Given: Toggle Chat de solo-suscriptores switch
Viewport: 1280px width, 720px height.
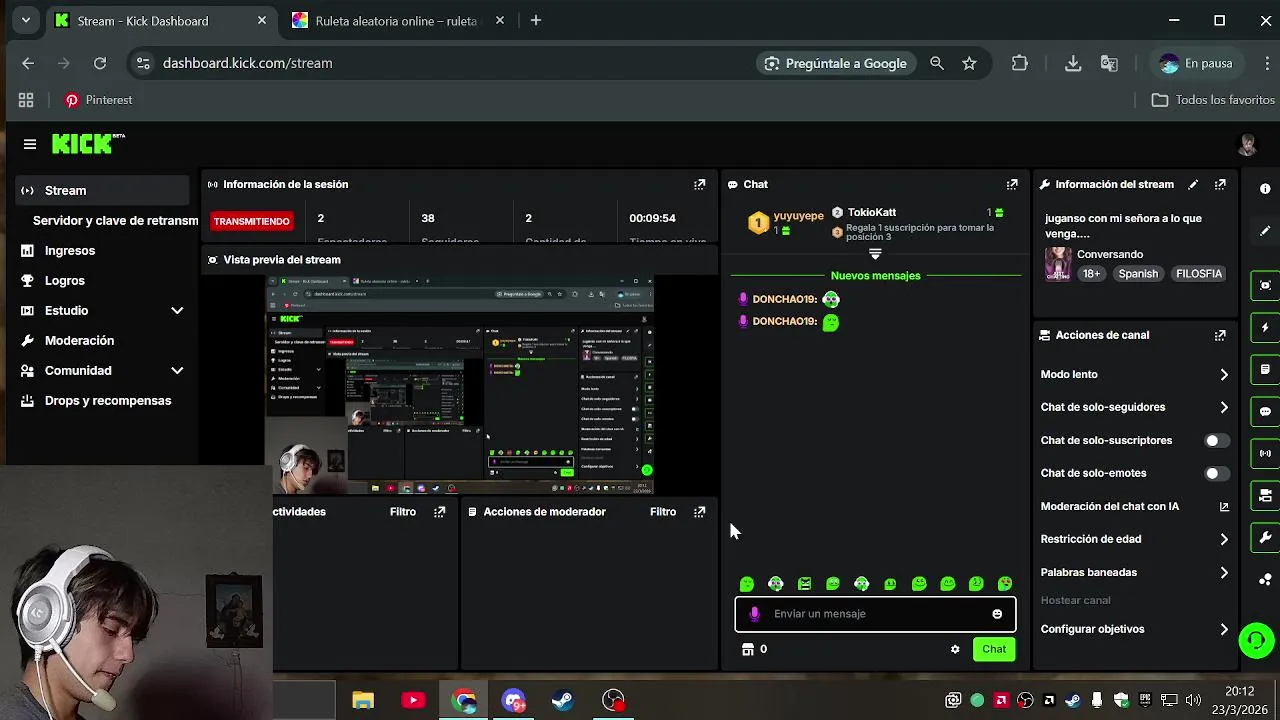Looking at the screenshot, I should (x=1216, y=440).
